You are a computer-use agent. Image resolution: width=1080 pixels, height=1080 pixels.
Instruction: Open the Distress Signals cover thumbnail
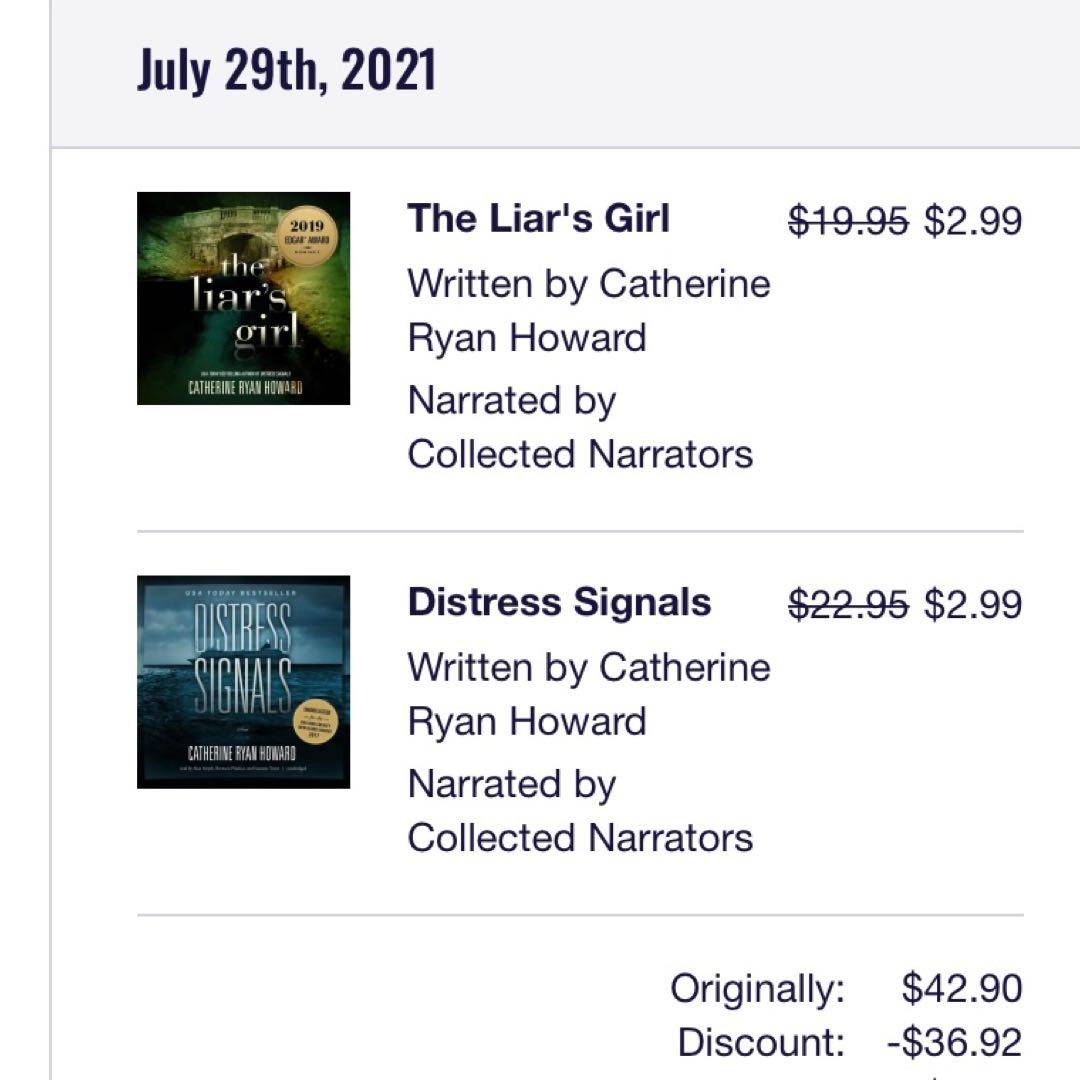click(x=243, y=682)
